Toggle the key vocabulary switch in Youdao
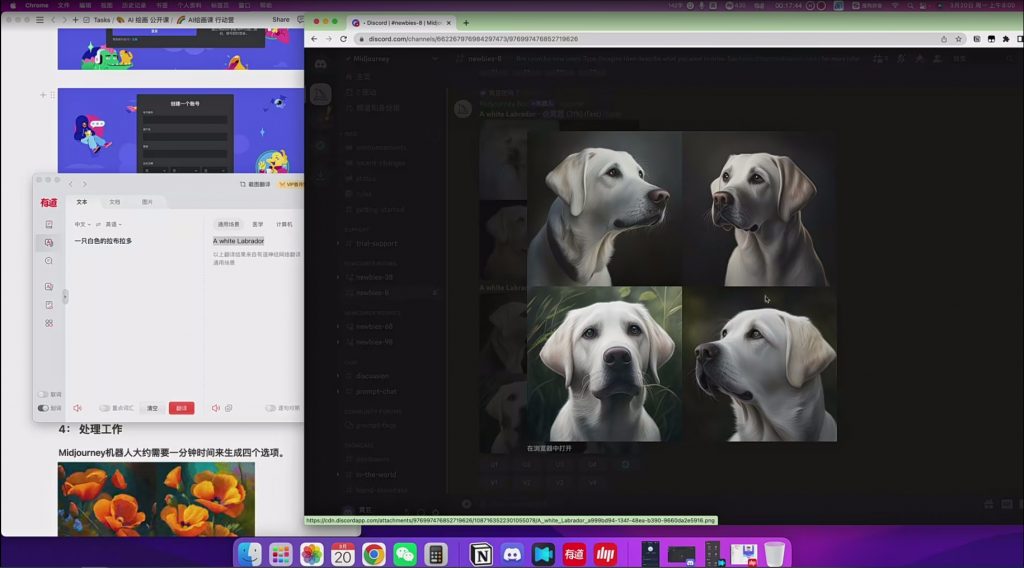Viewport: 1024px width, 568px height. pyautogui.click(x=104, y=408)
